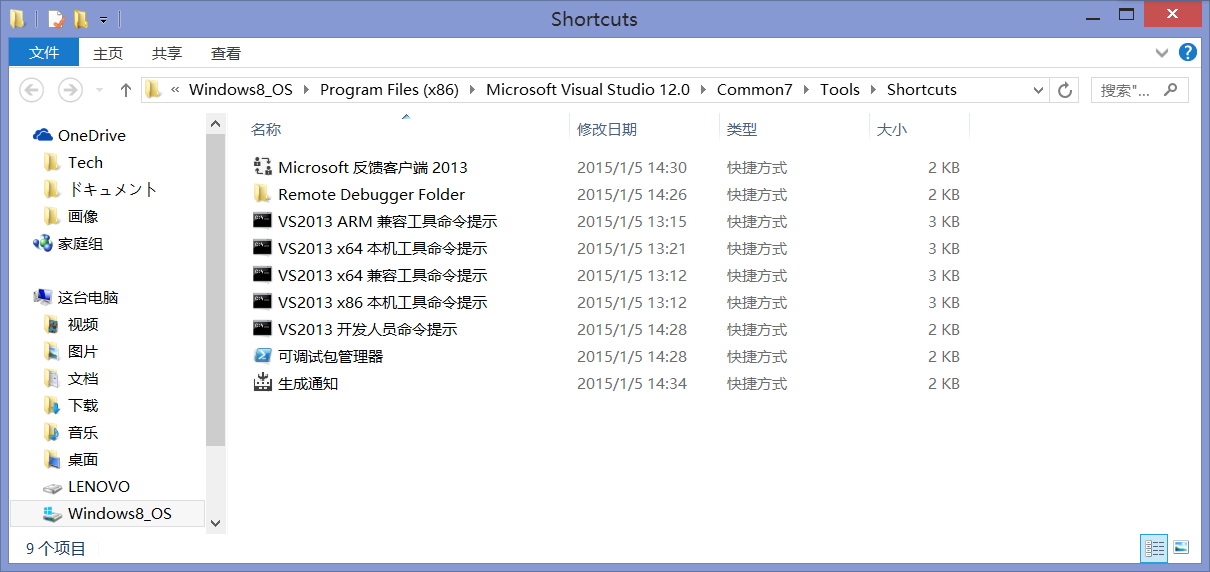Viewport: 1210px width, 572px height.
Task: Open the 文件 file menu
Action: click(44, 53)
